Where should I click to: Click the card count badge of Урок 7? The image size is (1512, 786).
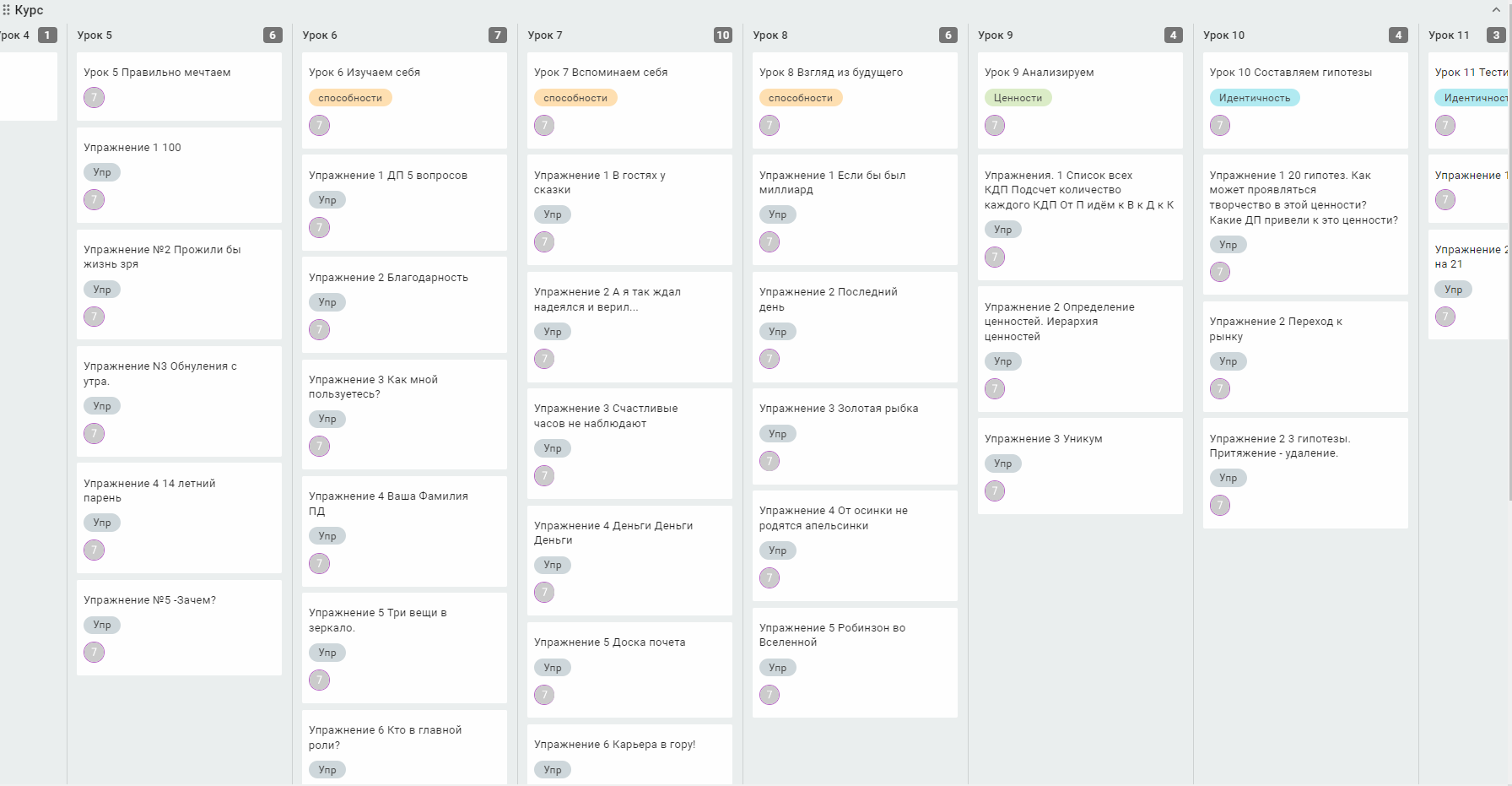723,35
